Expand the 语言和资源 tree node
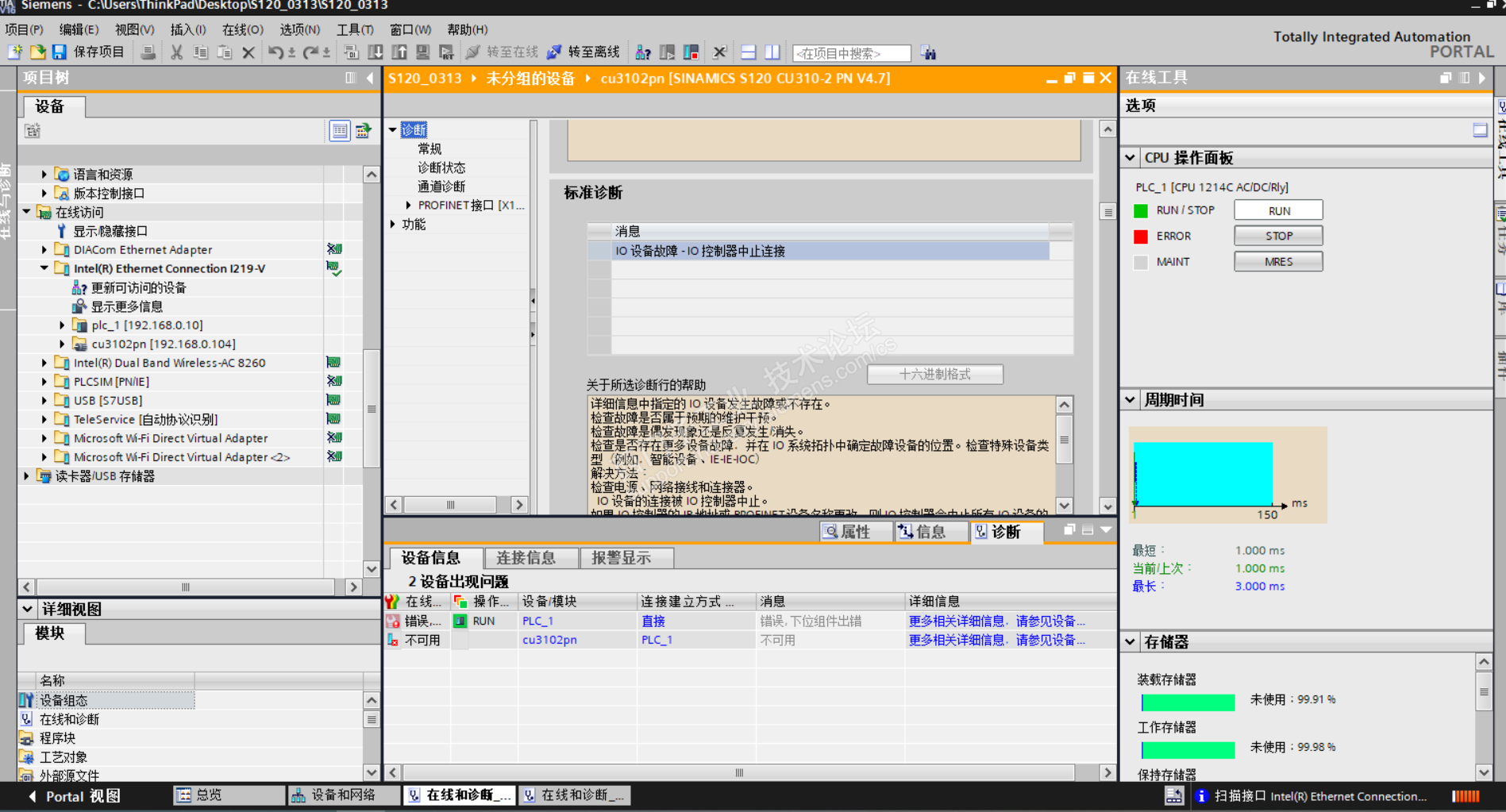 click(x=44, y=174)
